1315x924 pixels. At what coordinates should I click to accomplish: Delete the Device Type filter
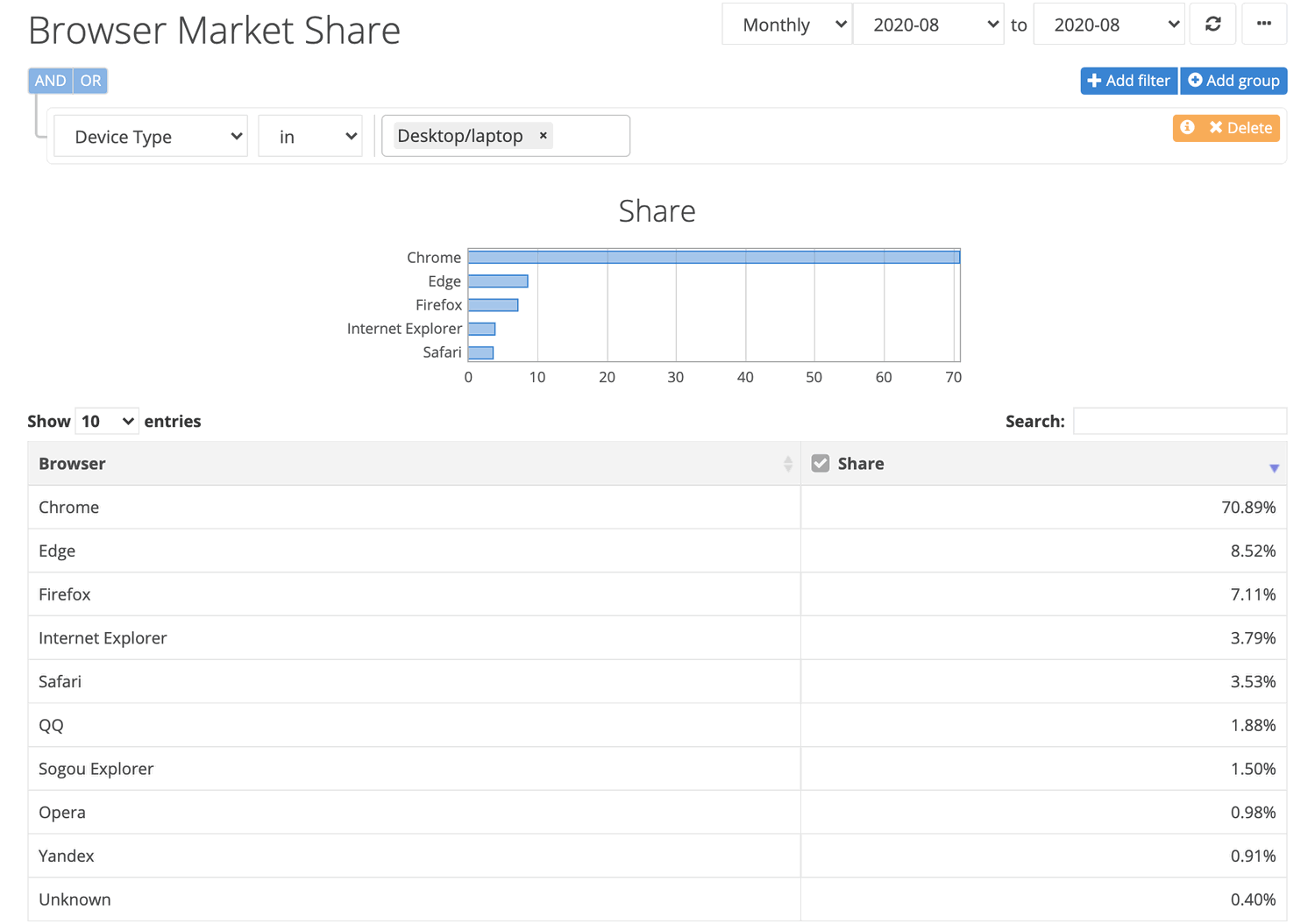point(1236,128)
